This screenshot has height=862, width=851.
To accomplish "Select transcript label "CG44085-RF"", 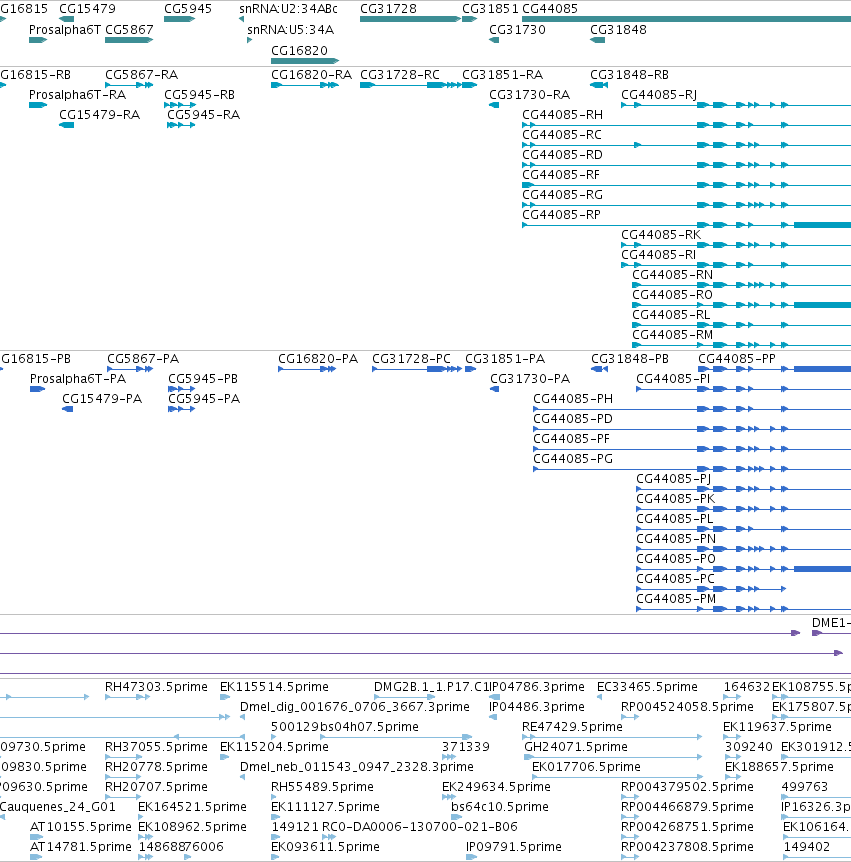I will (561, 175).
